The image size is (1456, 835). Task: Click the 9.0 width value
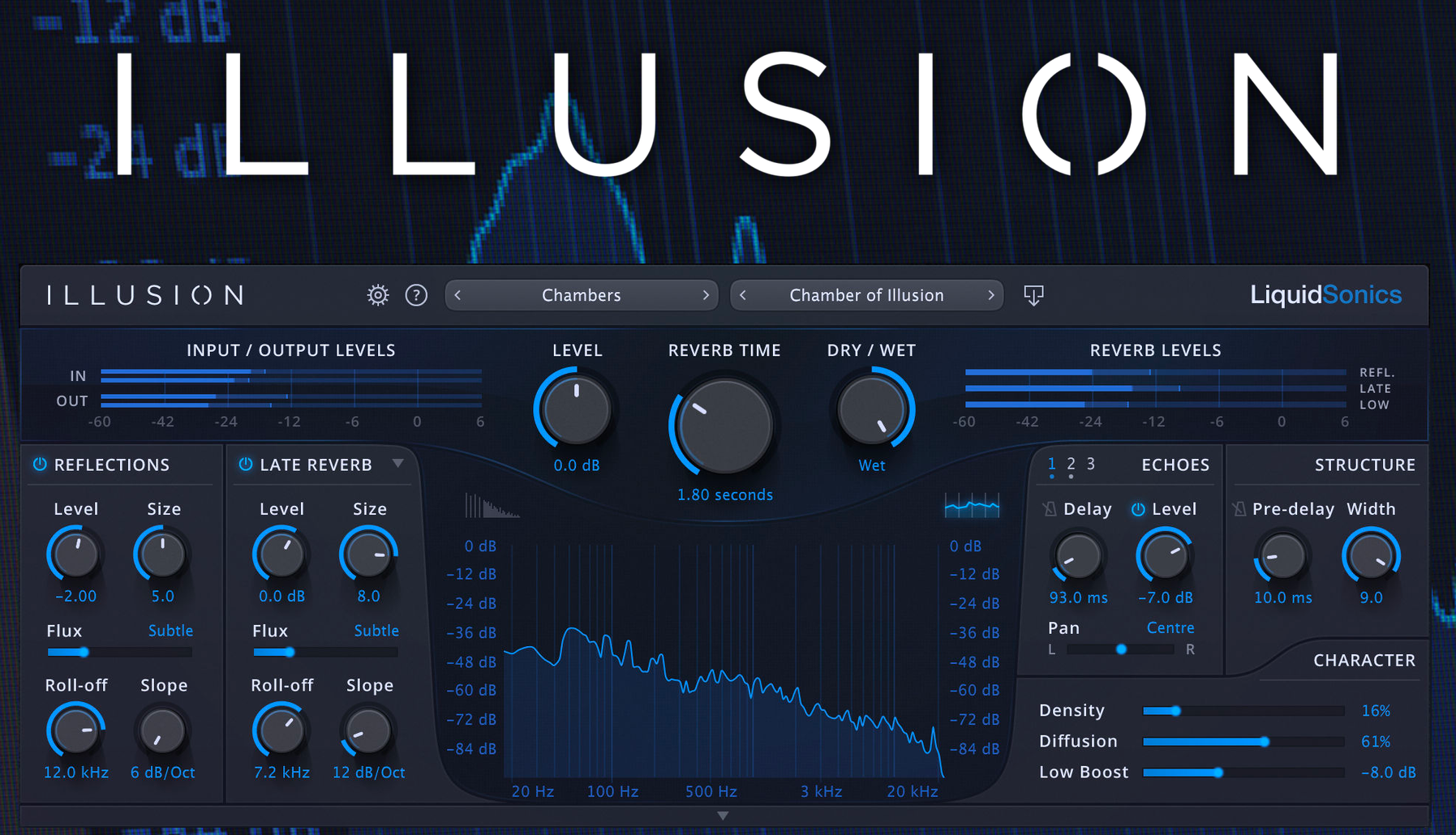1371,597
